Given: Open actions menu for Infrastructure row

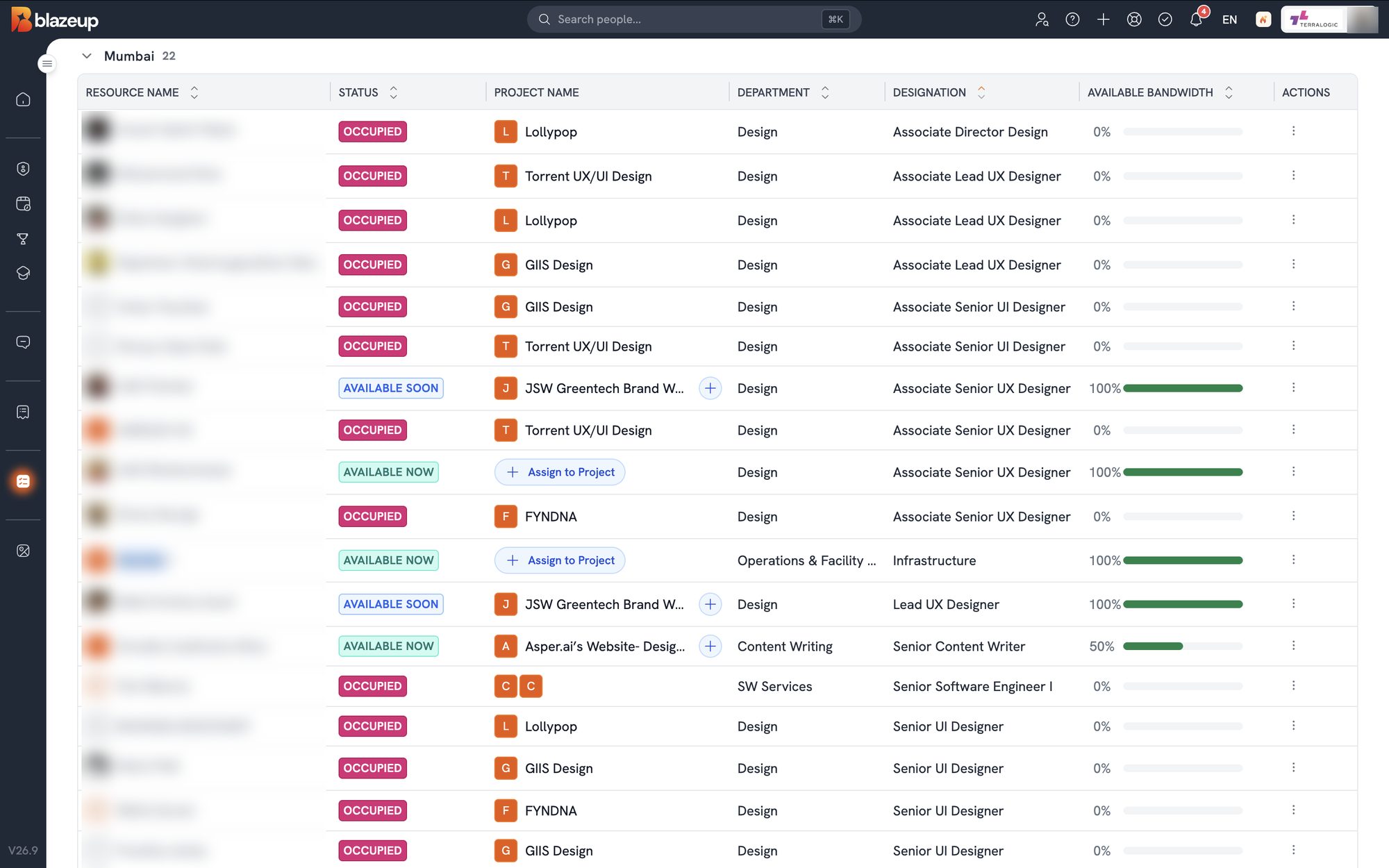Looking at the screenshot, I should 1293,560.
